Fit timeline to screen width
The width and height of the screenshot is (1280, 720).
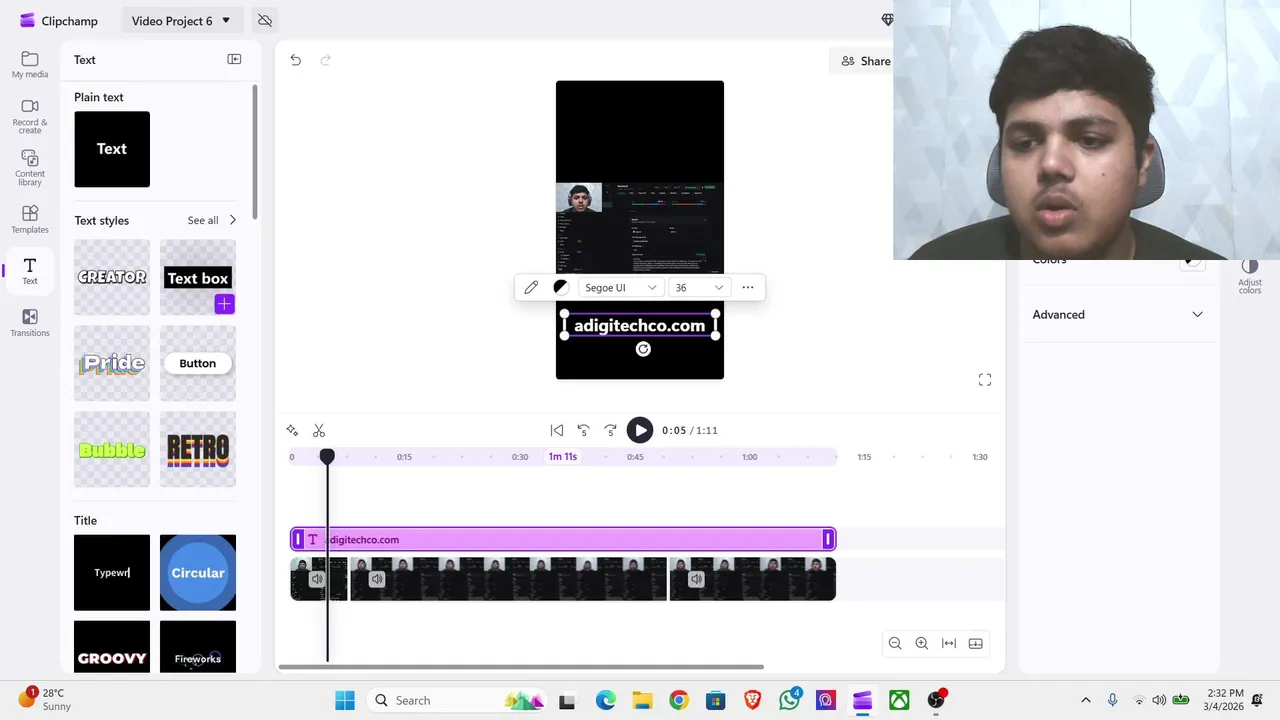pyautogui.click(x=949, y=643)
